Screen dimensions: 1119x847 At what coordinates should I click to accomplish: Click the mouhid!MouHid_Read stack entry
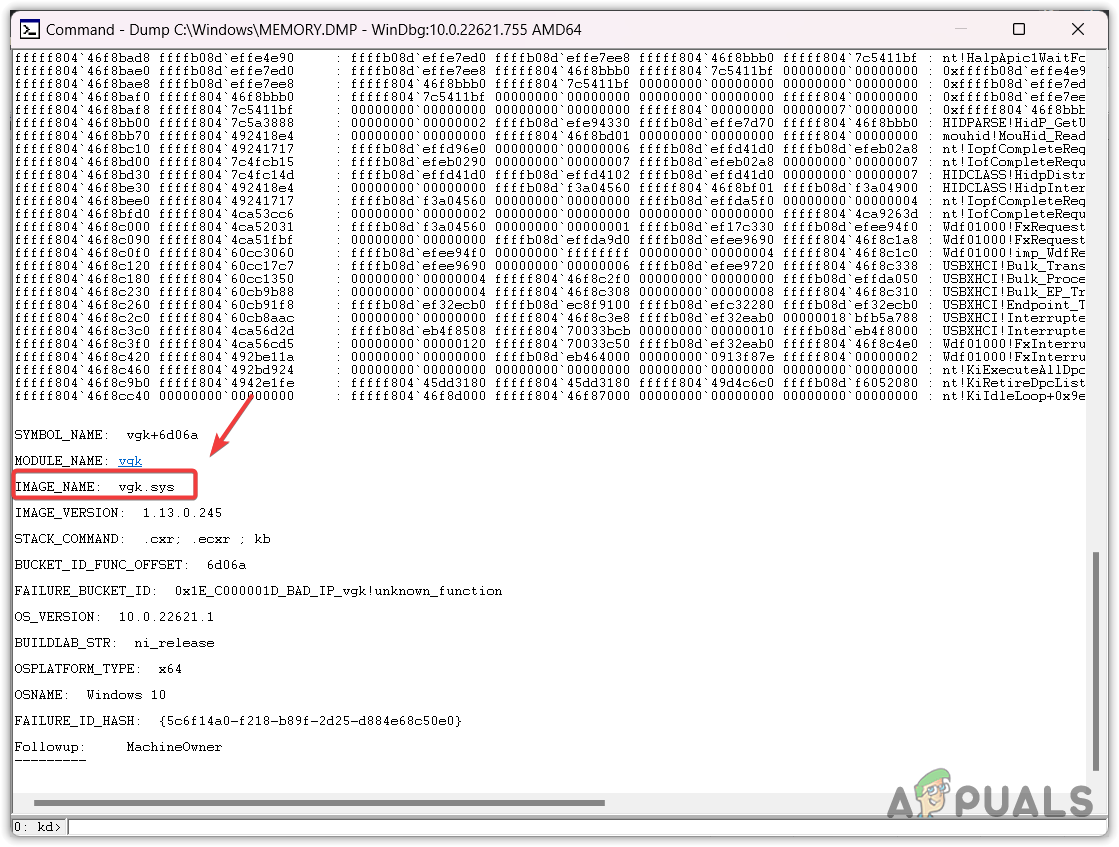point(1013,136)
